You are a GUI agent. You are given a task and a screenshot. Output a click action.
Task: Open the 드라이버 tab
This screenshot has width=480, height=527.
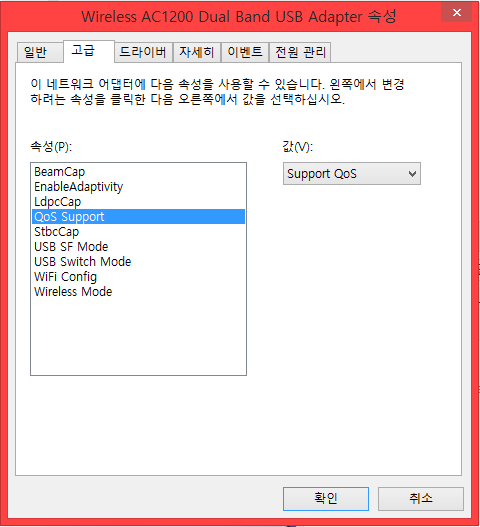144,52
